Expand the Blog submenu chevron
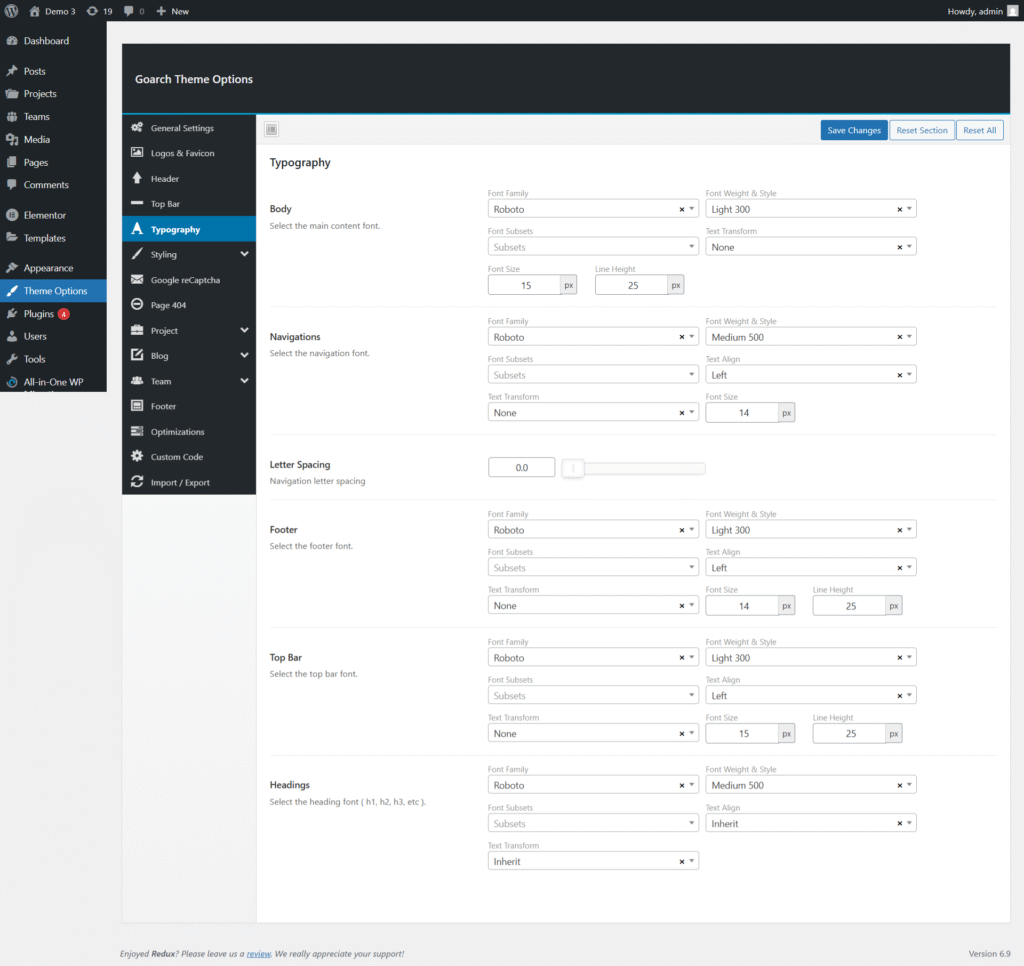This screenshot has height=966, width=1024. click(x=244, y=355)
